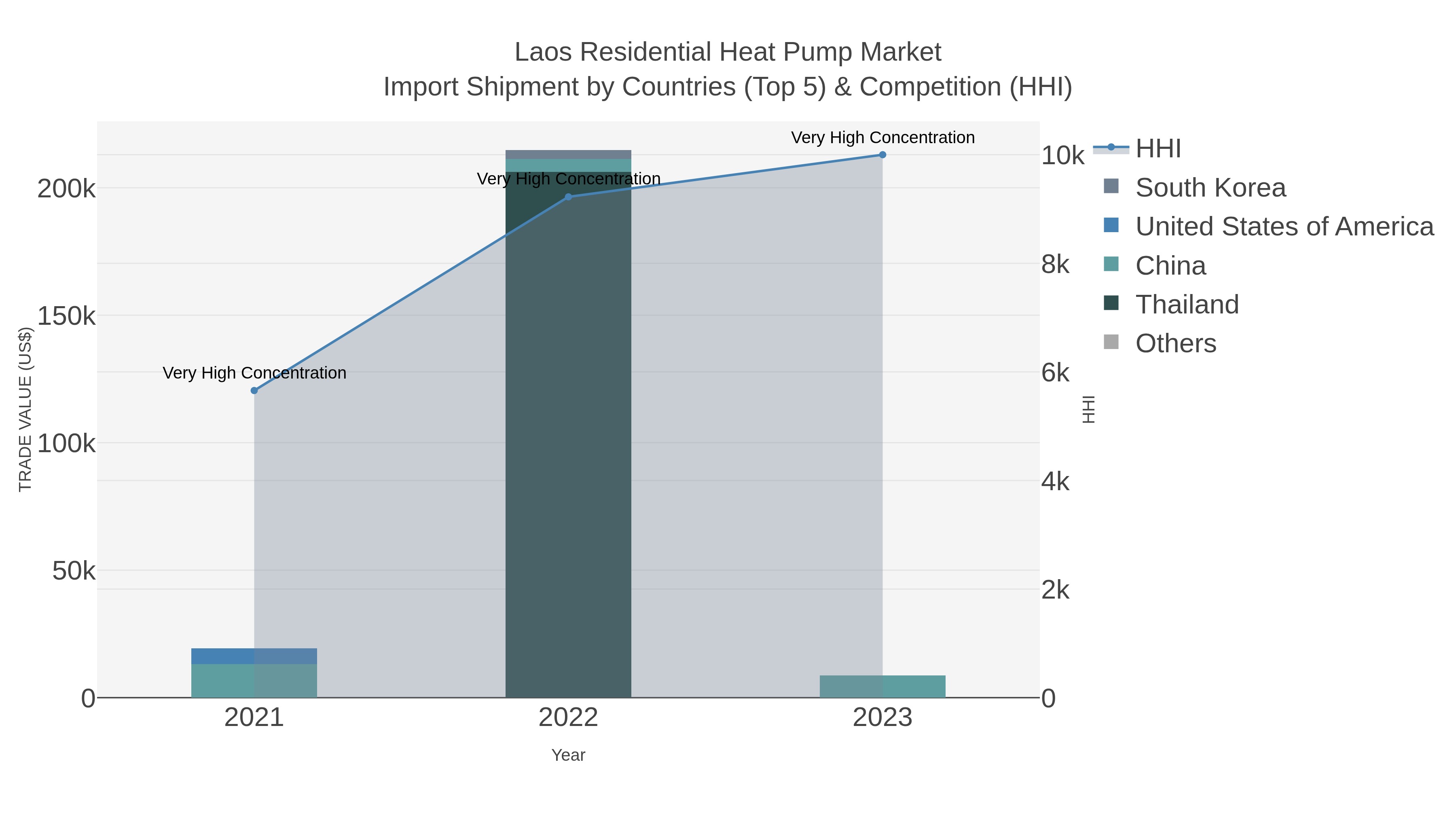The width and height of the screenshot is (1456, 819).
Task: Click the Import Shipment by Countries subtitle
Action: coord(728,87)
